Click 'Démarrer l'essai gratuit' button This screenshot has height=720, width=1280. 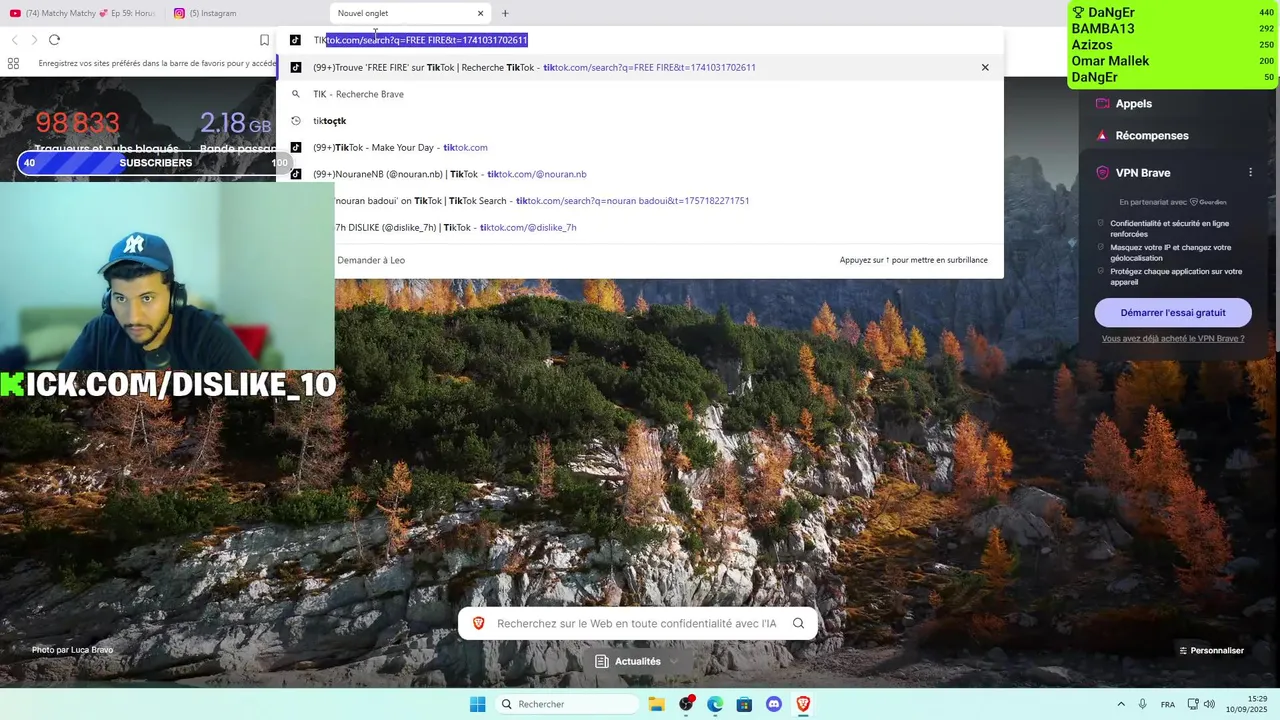click(x=1173, y=312)
